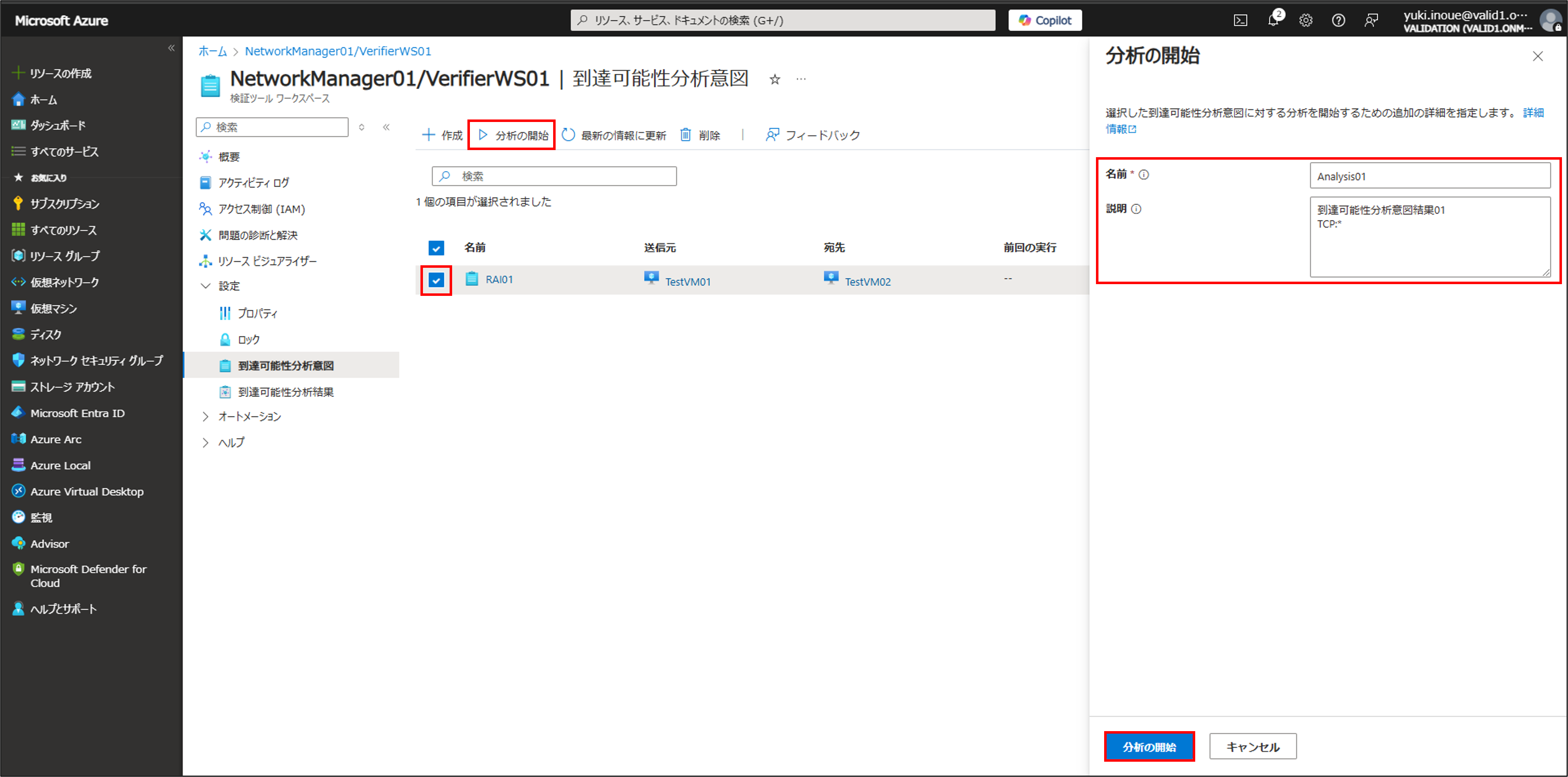This screenshot has width=1568, height=777.
Task: Open the help question mark icon
Action: (1338, 21)
